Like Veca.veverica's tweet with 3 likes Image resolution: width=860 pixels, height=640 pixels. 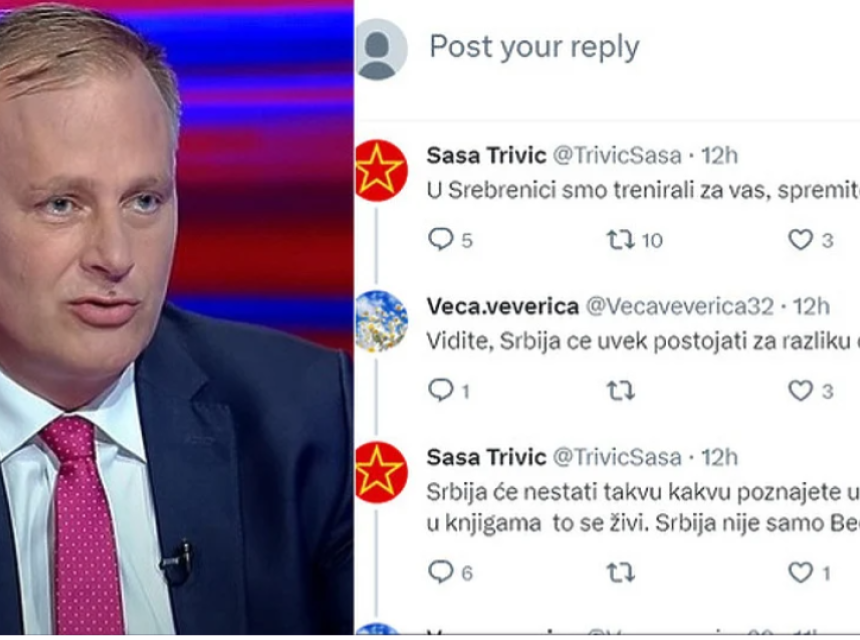[x=800, y=391]
